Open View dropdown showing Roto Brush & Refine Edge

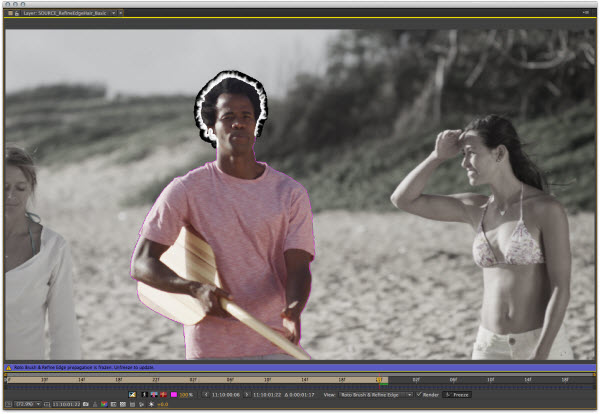point(376,394)
